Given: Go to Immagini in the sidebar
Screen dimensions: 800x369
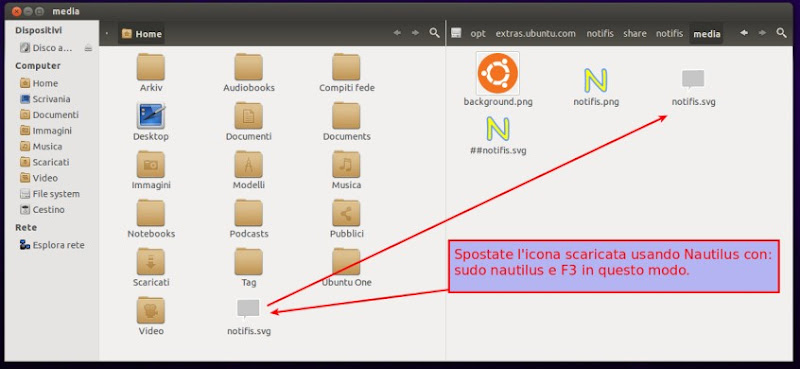Looking at the screenshot, I should [x=45, y=131].
